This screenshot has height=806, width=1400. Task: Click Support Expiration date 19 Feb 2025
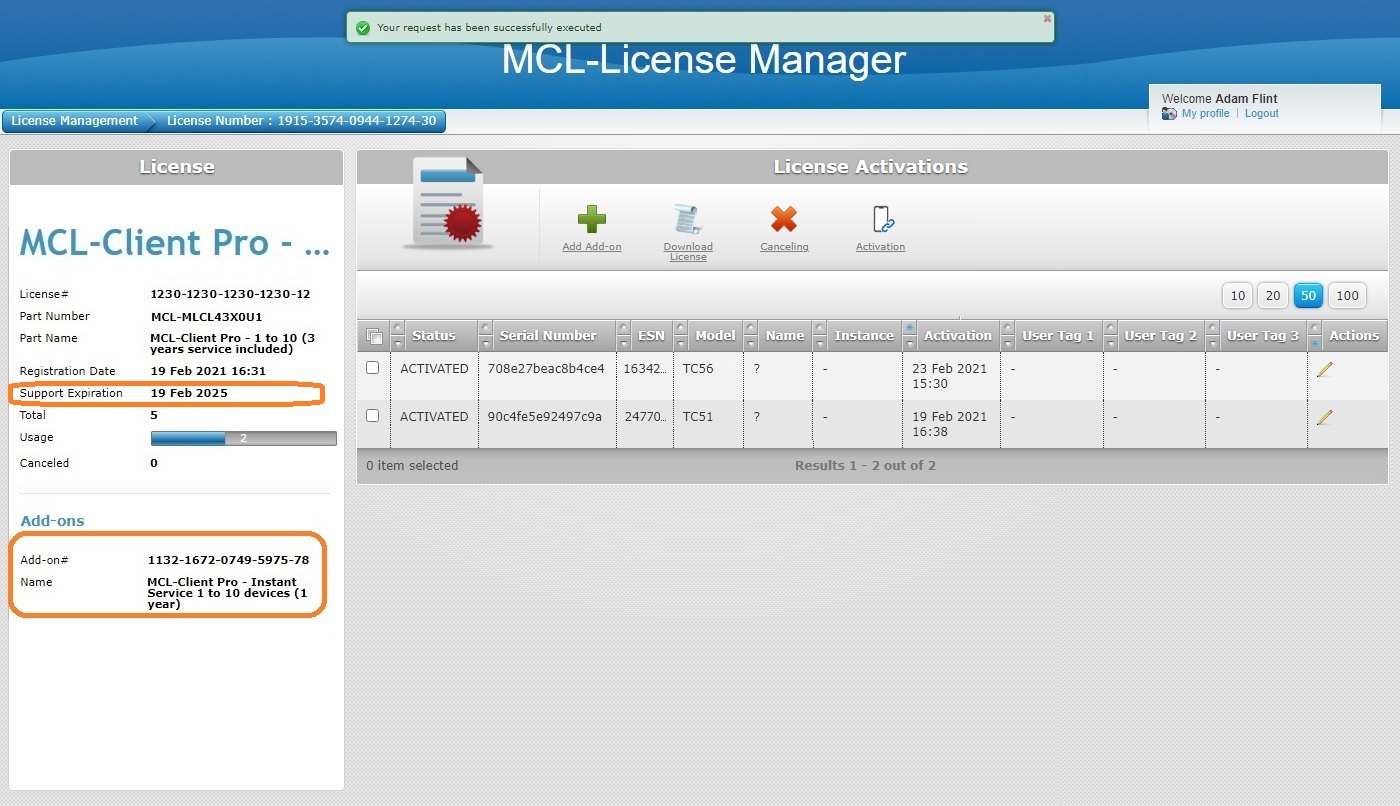pyautogui.click(x=189, y=393)
